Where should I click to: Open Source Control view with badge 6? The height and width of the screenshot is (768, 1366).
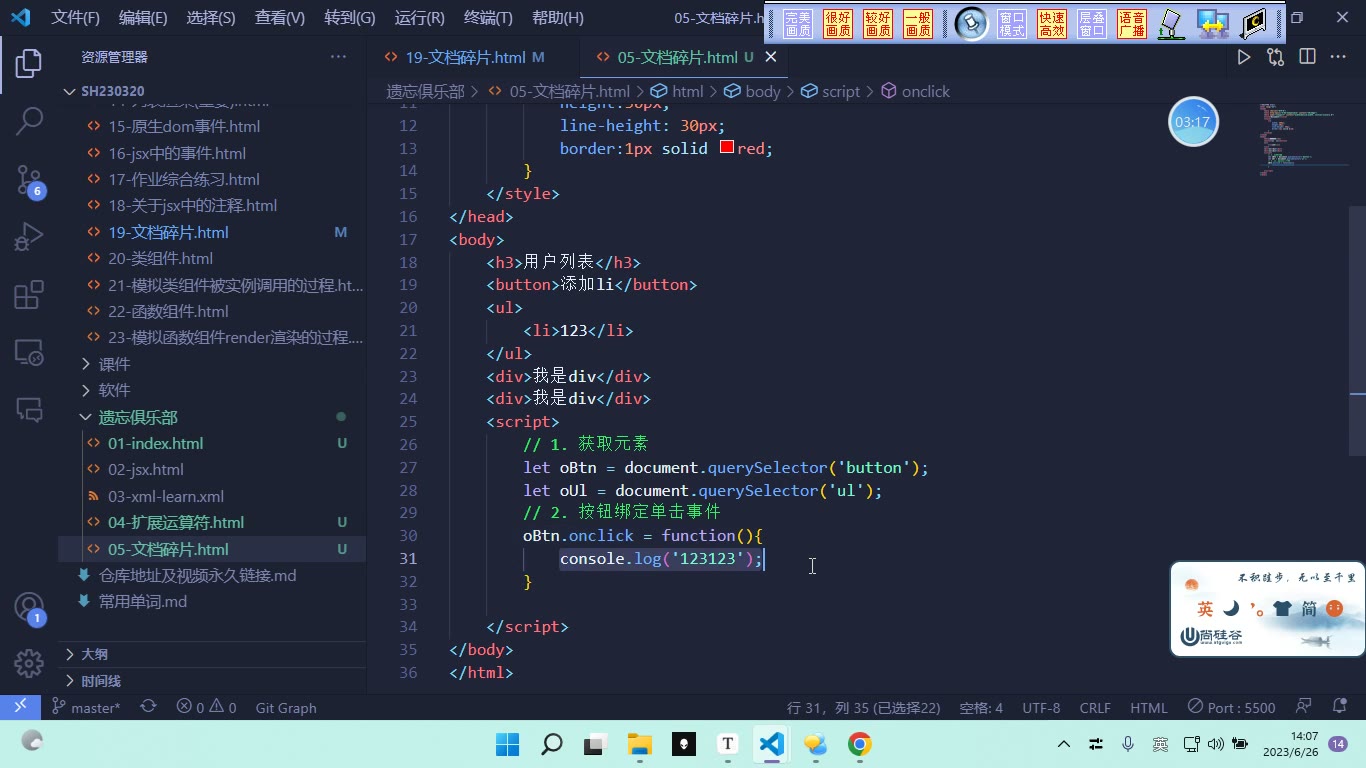pyautogui.click(x=29, y=180)
